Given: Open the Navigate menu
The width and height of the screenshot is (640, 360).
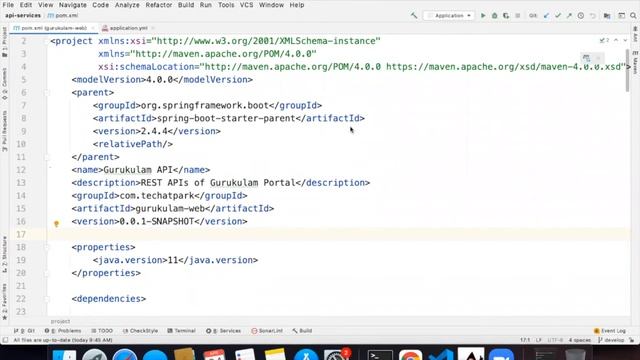Looking at the screenshot, I should [73, 5].
